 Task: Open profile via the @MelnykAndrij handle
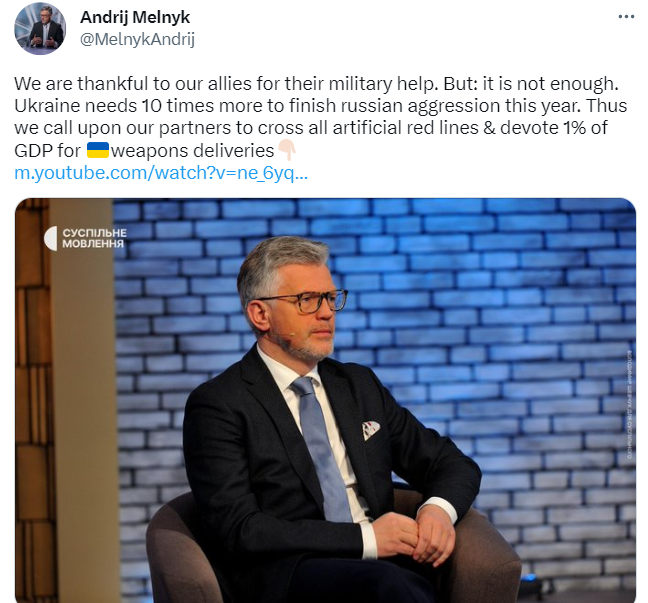click(x=137, y=40)
